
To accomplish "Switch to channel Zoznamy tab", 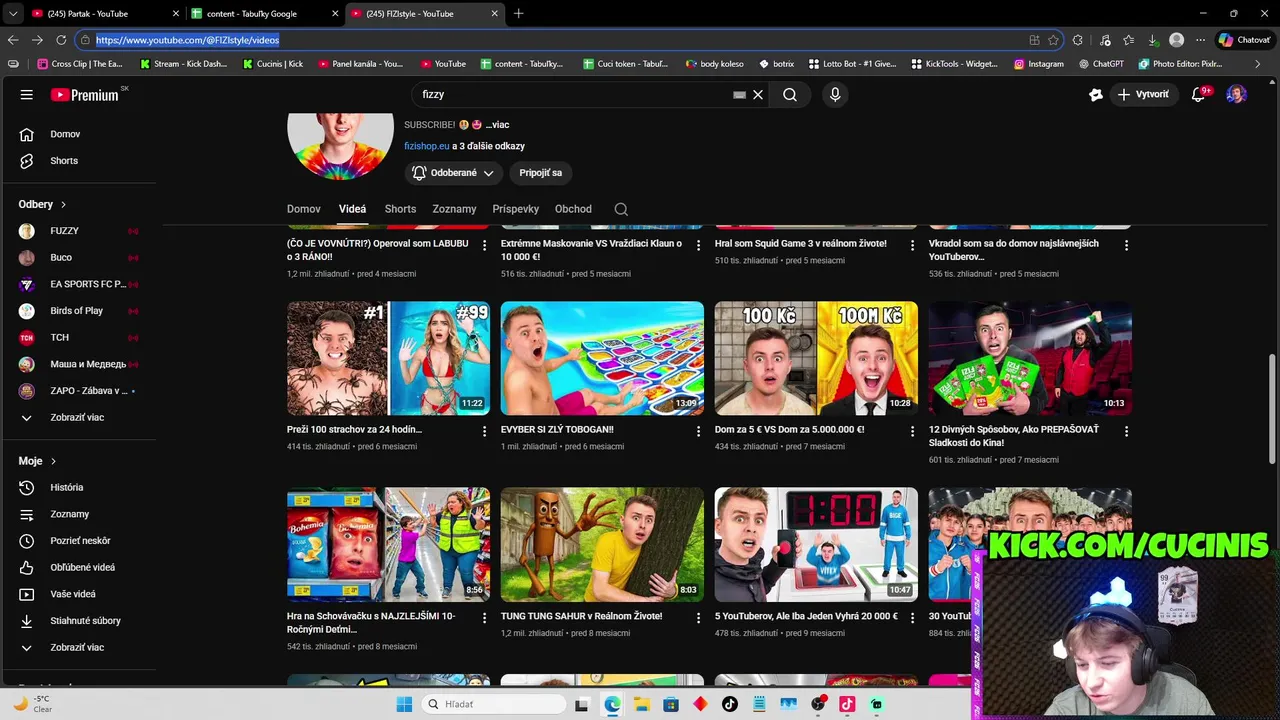I will click(454, 209).
